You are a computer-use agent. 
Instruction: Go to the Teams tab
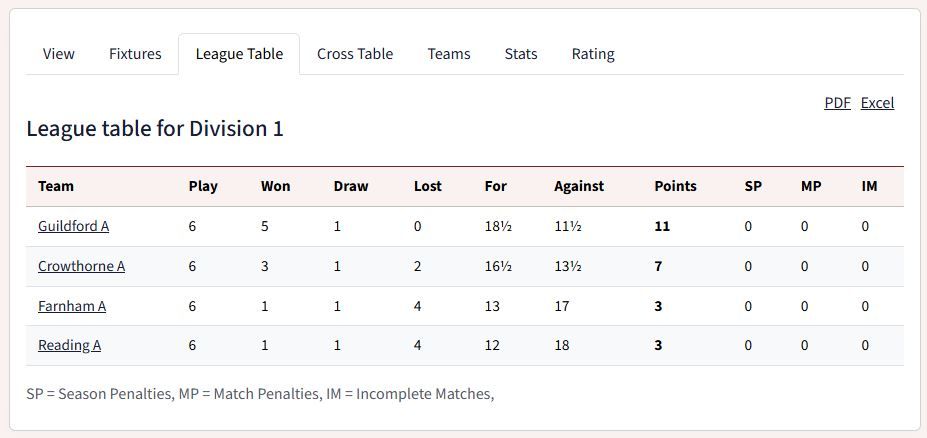(449, 54)
